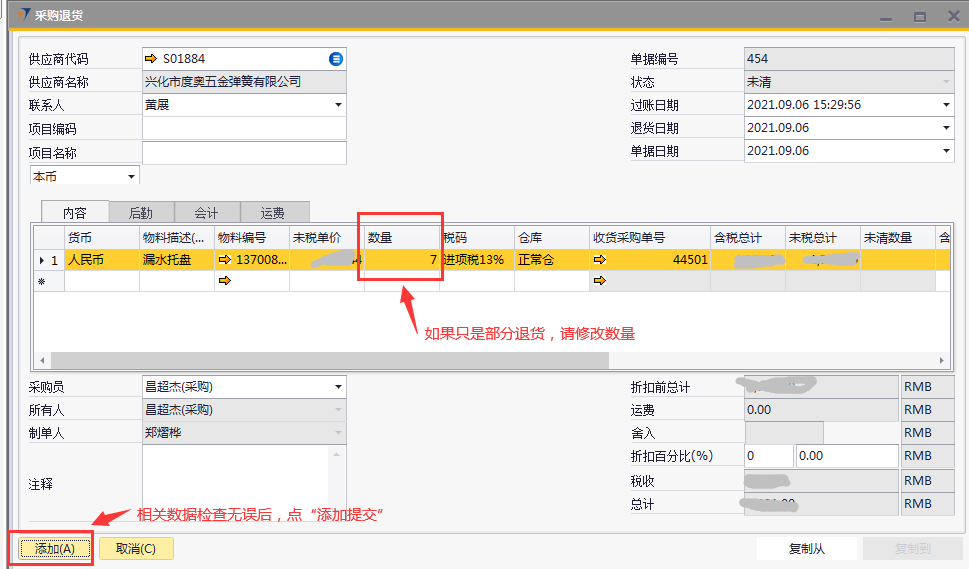Click the 复制从 button
969x569 pixels.
(x=807, y=548)
